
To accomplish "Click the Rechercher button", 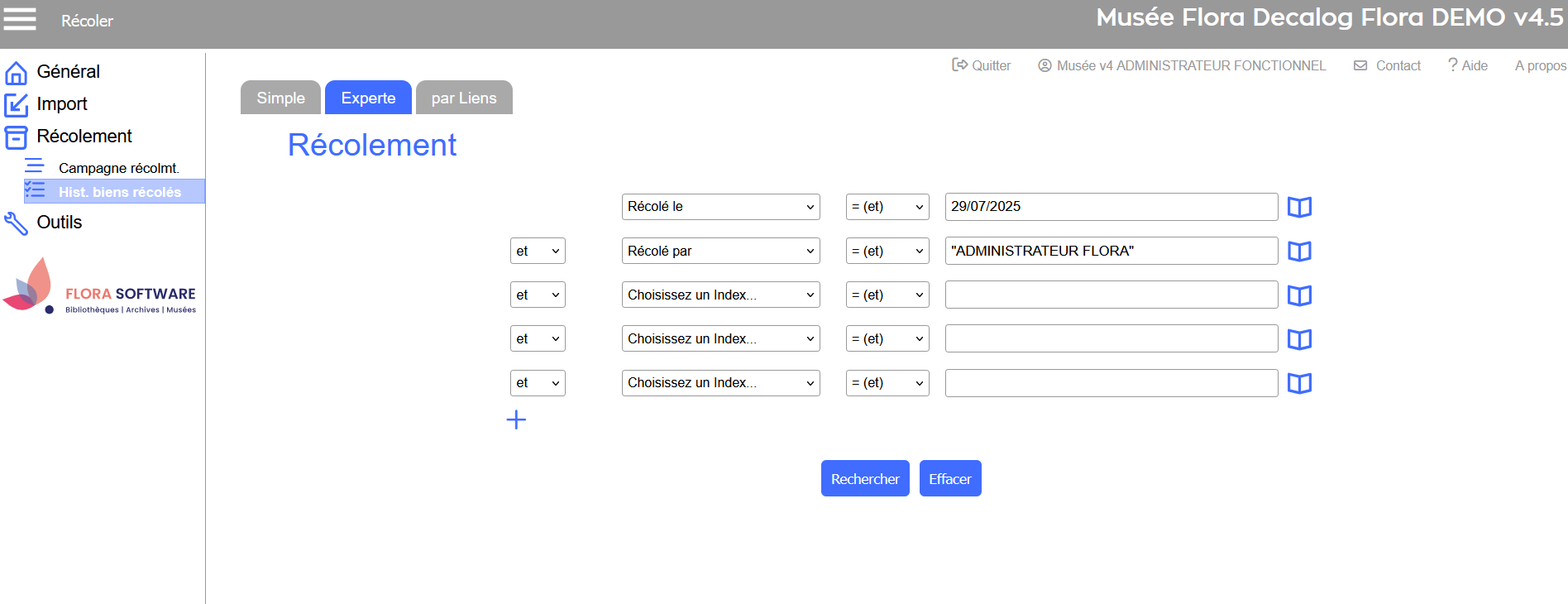I will tap(865, 479).
